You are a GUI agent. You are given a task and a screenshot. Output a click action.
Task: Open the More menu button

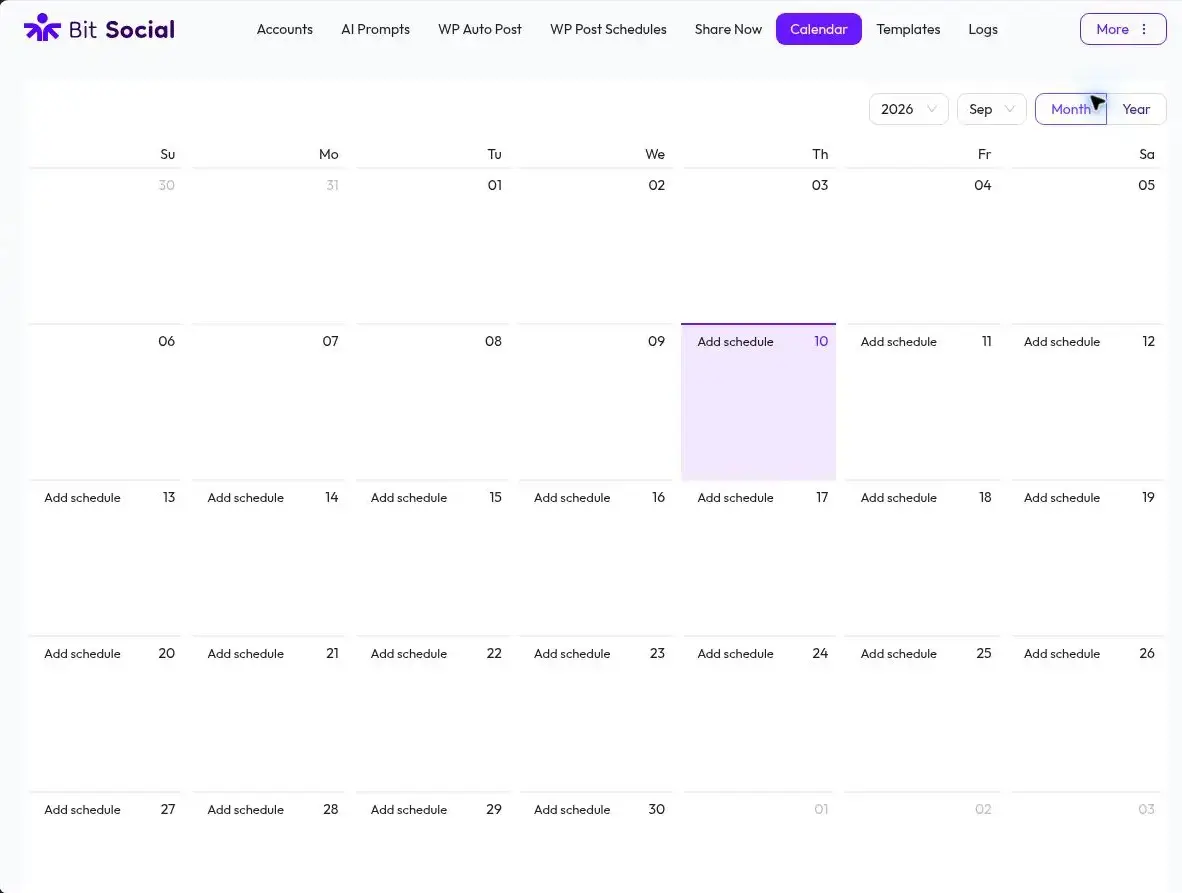coord(1122,29)
